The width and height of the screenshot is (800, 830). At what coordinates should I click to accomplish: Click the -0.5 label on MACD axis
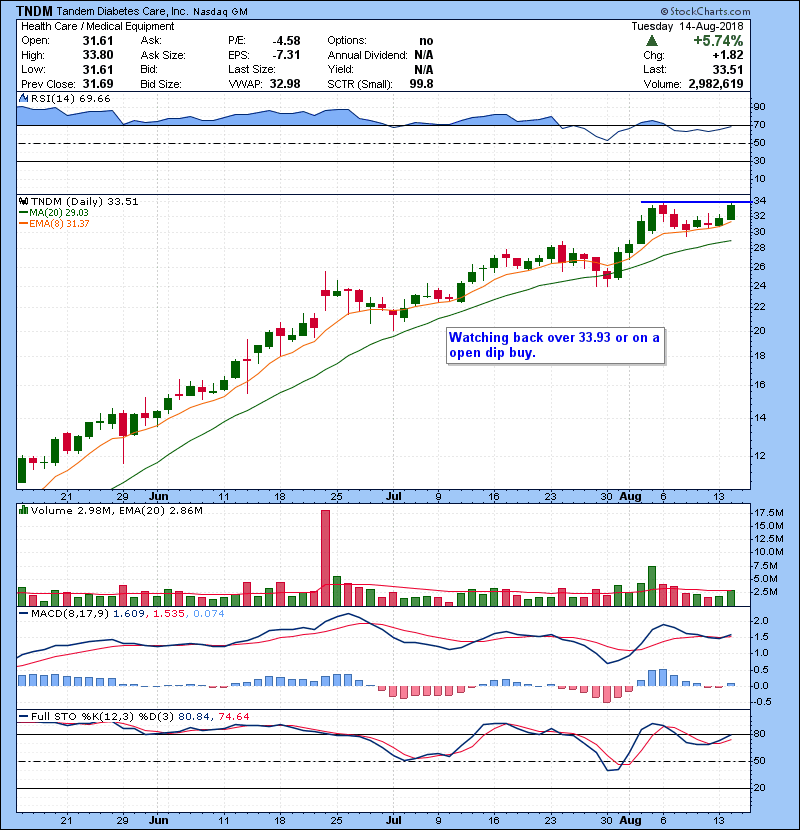click(x=760, y=701)
